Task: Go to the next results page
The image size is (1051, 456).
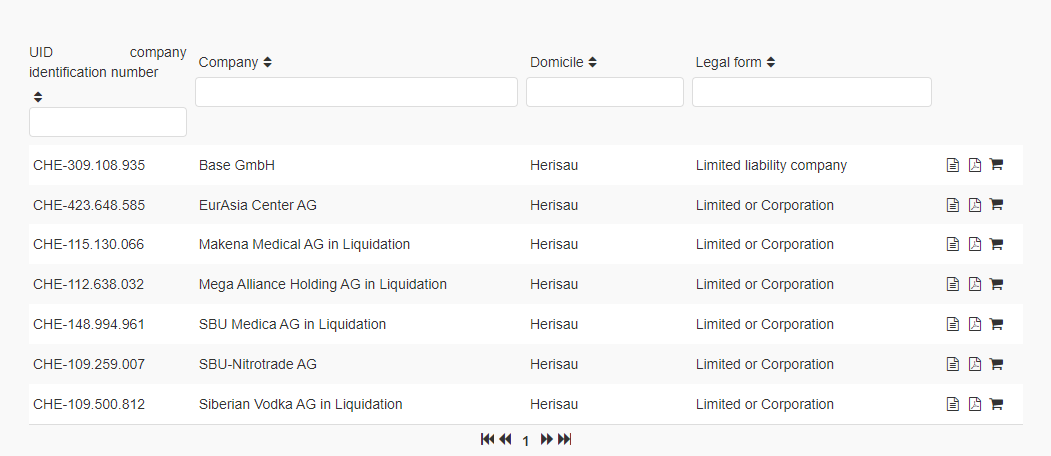Action: coord(547,439)
